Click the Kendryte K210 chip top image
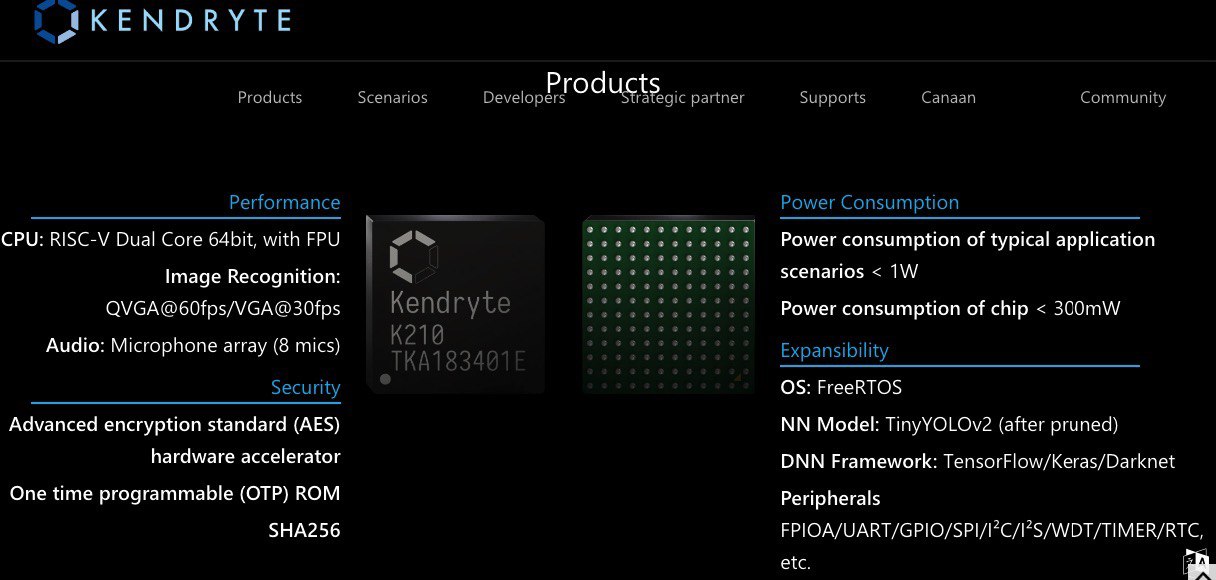Image resolution: width=1216 pixels, height=580 pixels. pos(456,304)
